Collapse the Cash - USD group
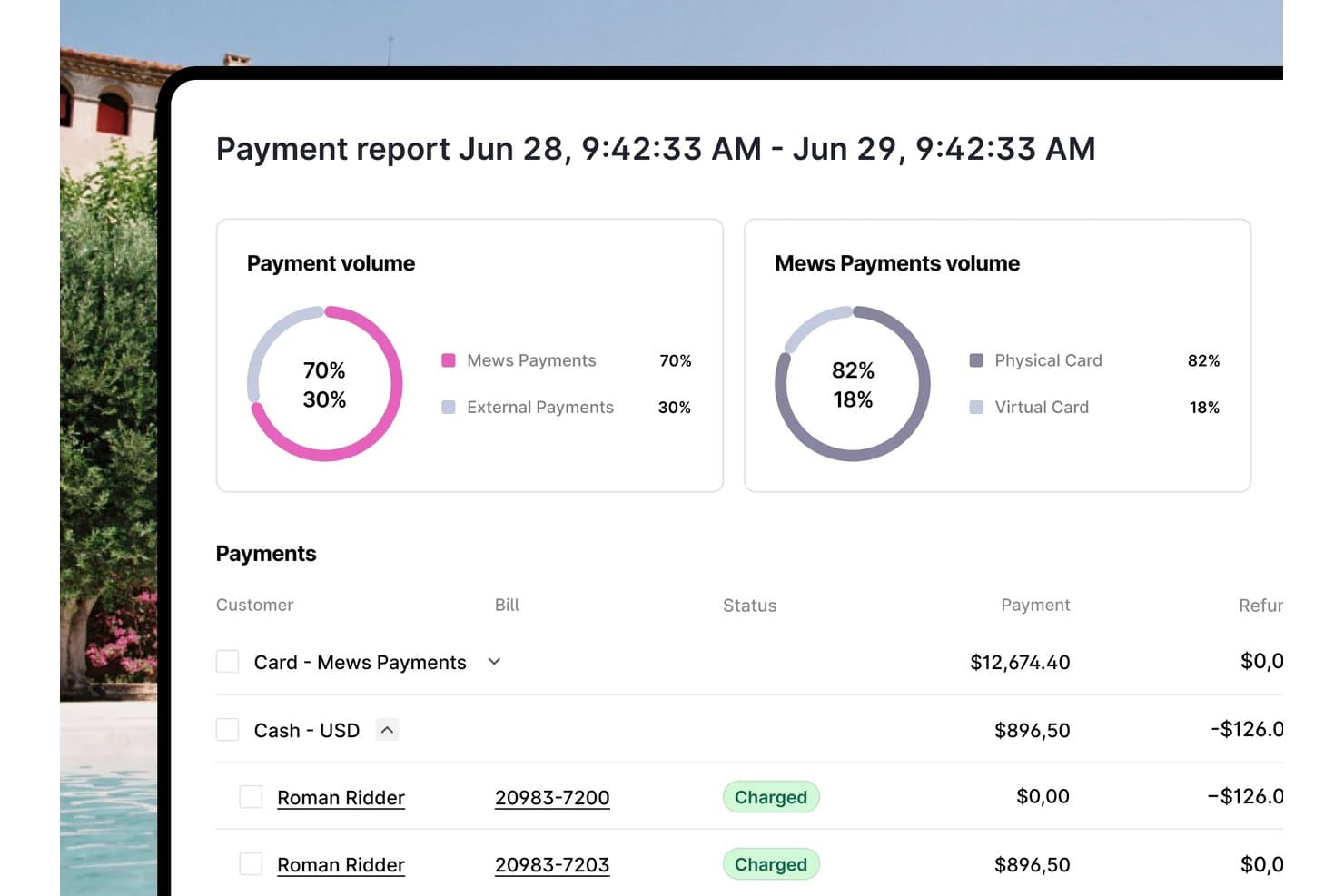This screenshot has width=1344, height=896. [387, 729]
